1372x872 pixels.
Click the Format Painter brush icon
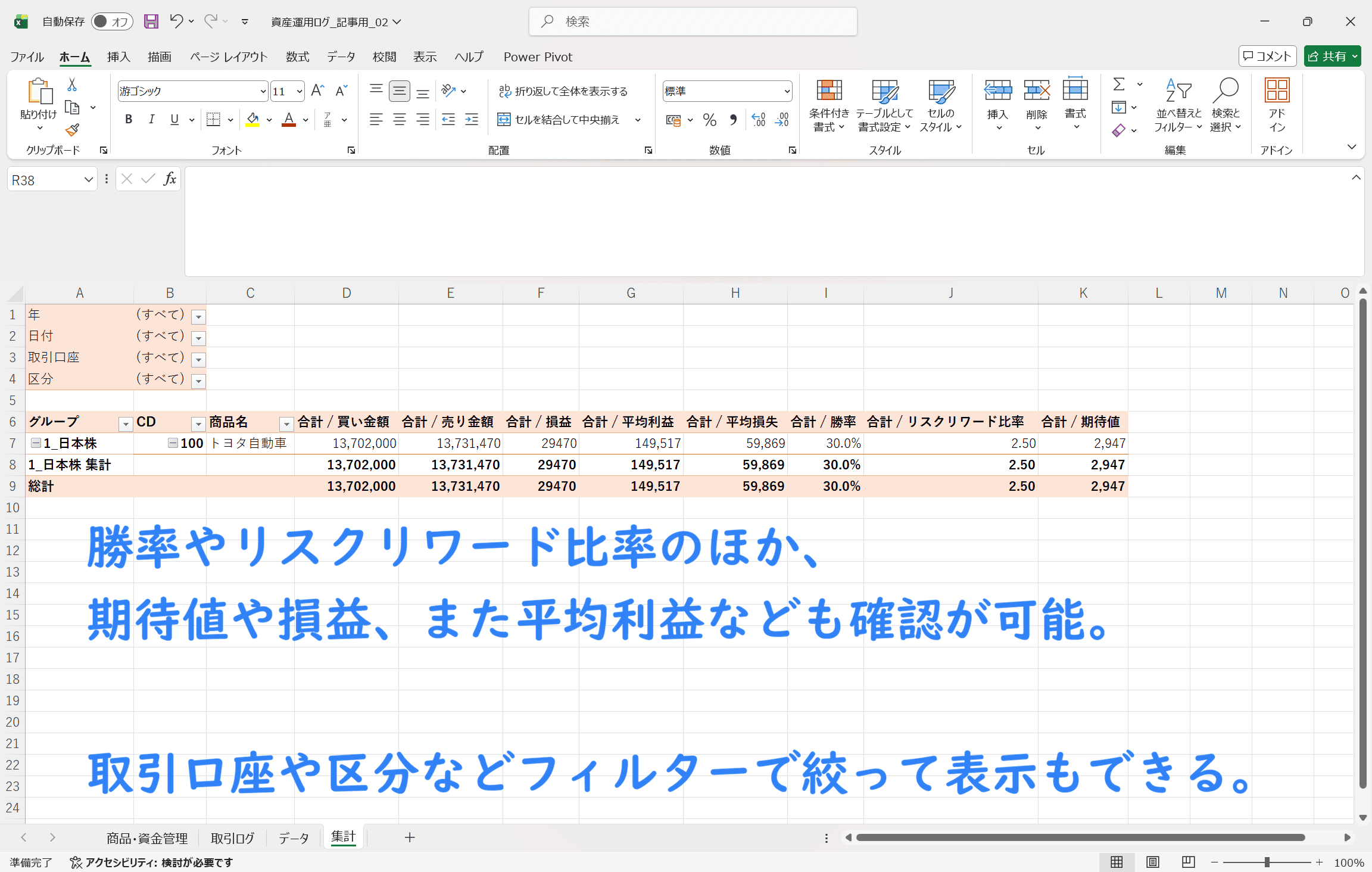point(72,130)
